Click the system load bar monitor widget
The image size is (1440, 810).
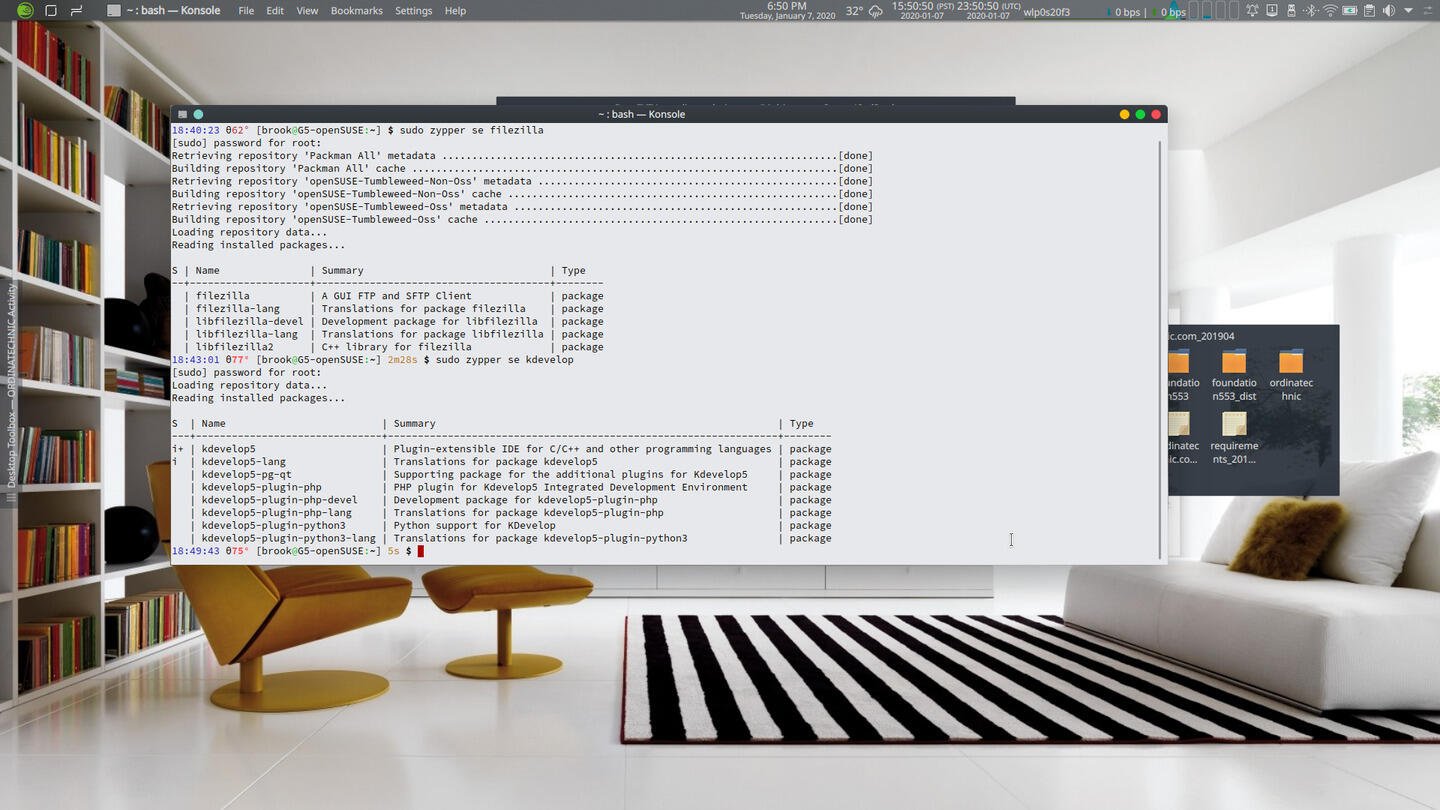click(1213, 11)
